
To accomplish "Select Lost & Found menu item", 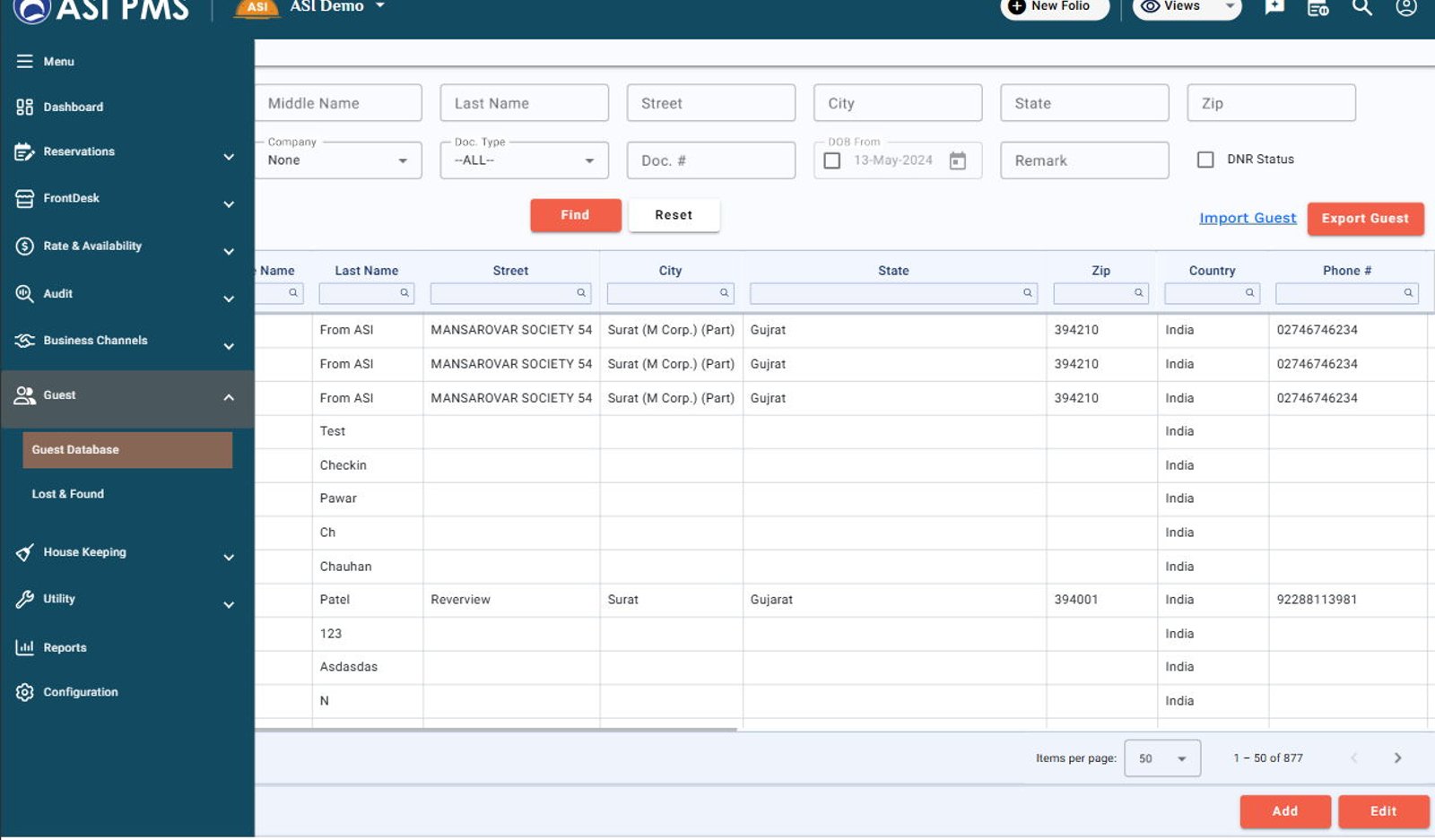I will (68, 494).
